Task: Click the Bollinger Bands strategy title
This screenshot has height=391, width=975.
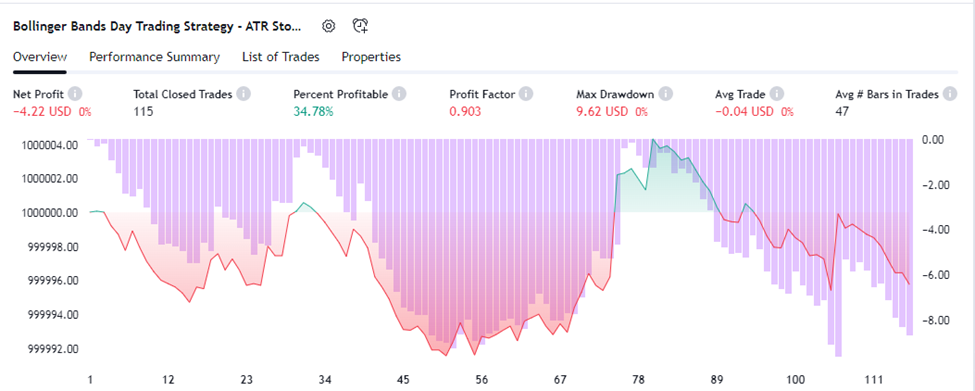Action: point(157,26)
